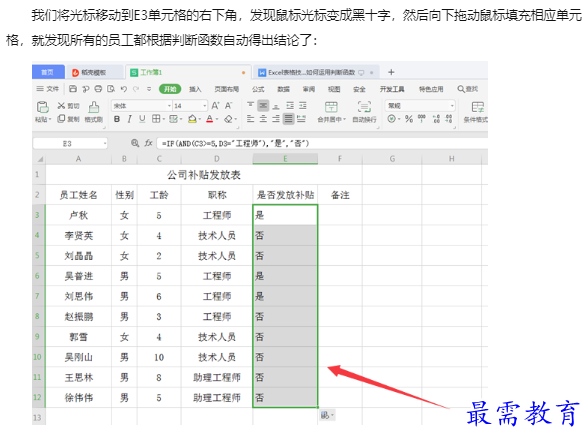The image size is (588, 445).
Task: Toggle align text left
Action: (x=250, y=119)
